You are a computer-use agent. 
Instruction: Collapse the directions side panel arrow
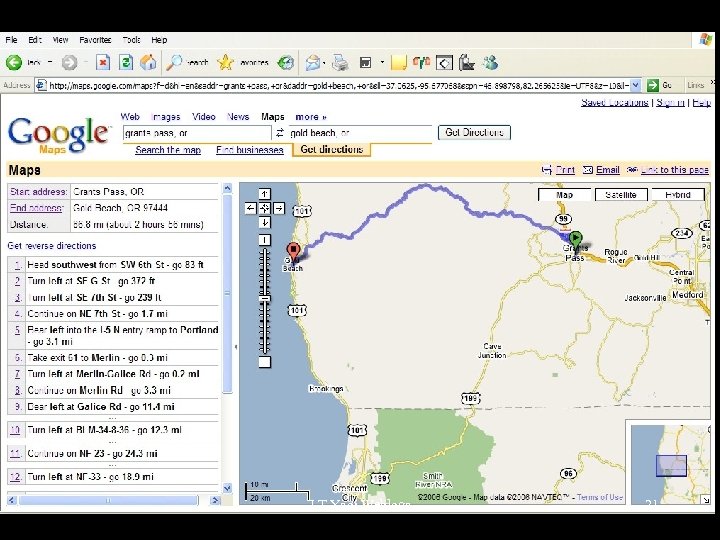coord(236,347)
